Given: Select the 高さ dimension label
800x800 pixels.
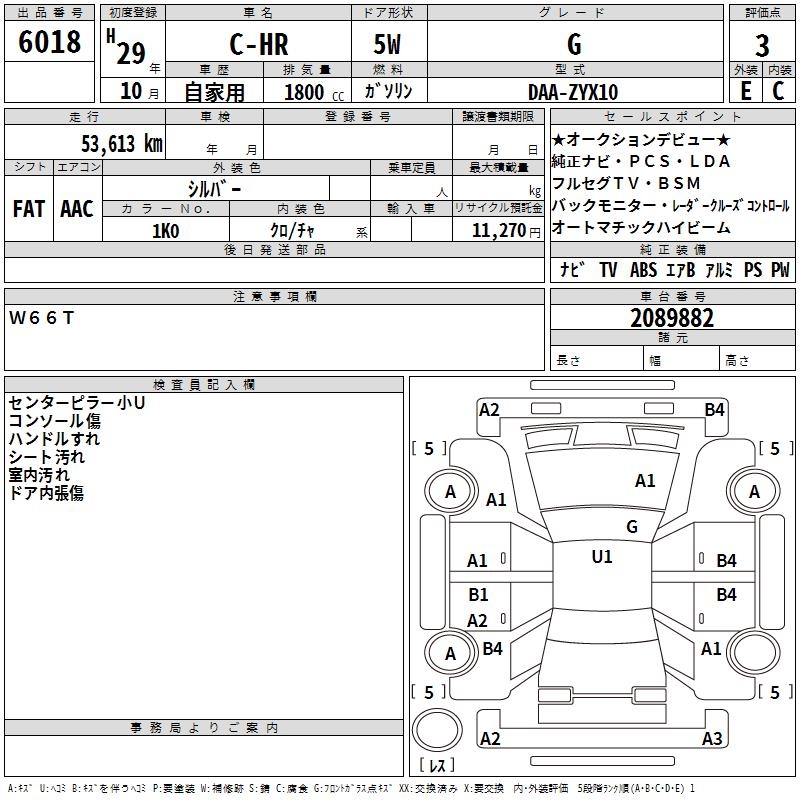Looking at the screenshot, I should click(x=737, y=361).
